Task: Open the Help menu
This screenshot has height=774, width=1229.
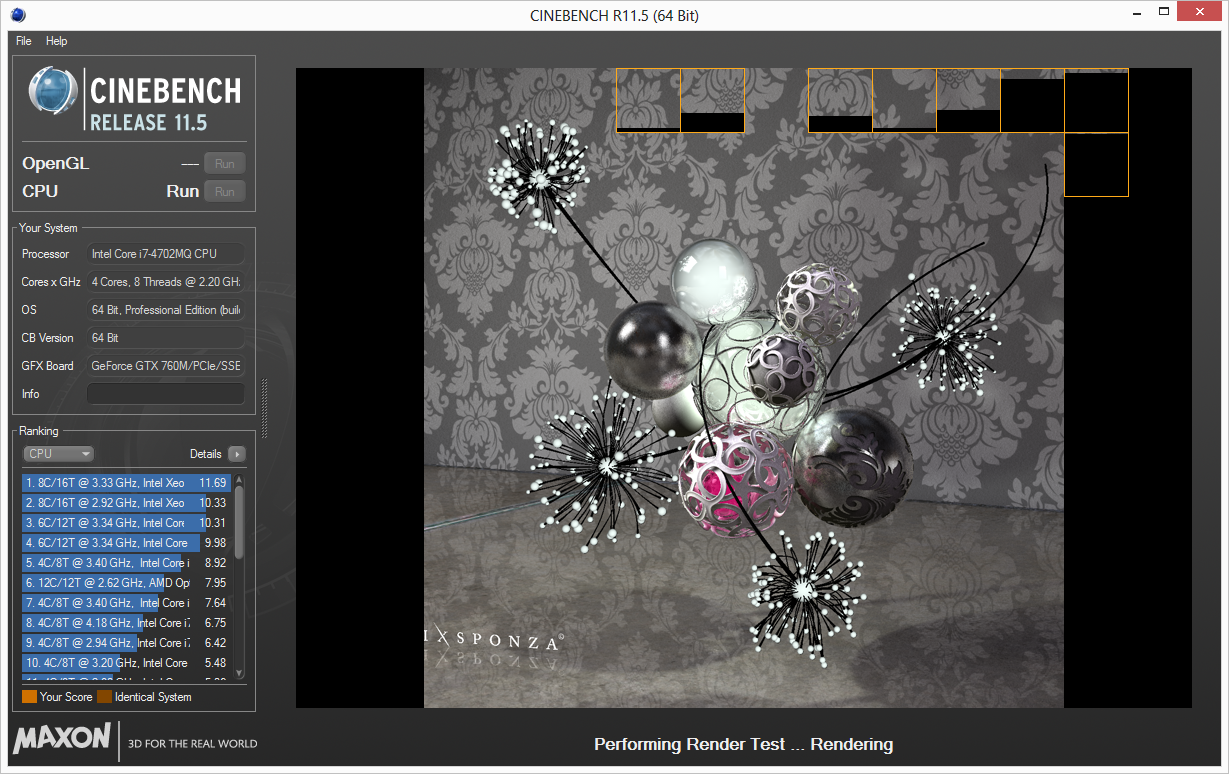Action: click(x=57, y=41)
